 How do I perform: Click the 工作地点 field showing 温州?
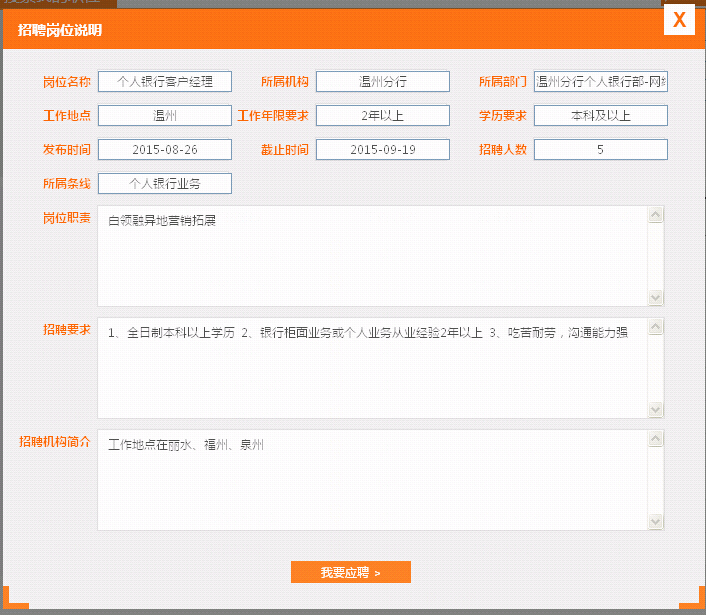(x=165, y=116)
